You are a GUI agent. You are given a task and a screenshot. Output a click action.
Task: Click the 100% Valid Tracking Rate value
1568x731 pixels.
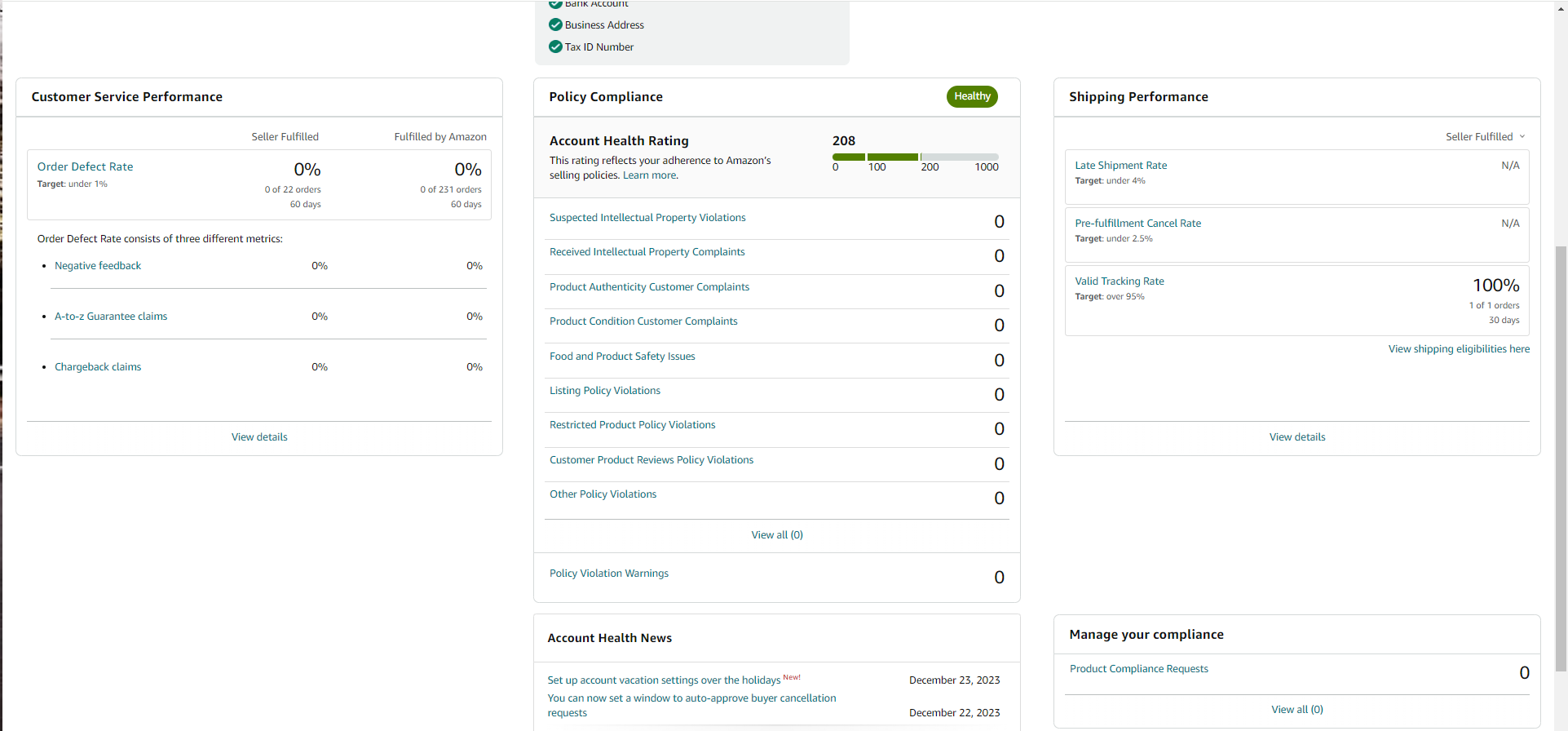coord(1496,286)
